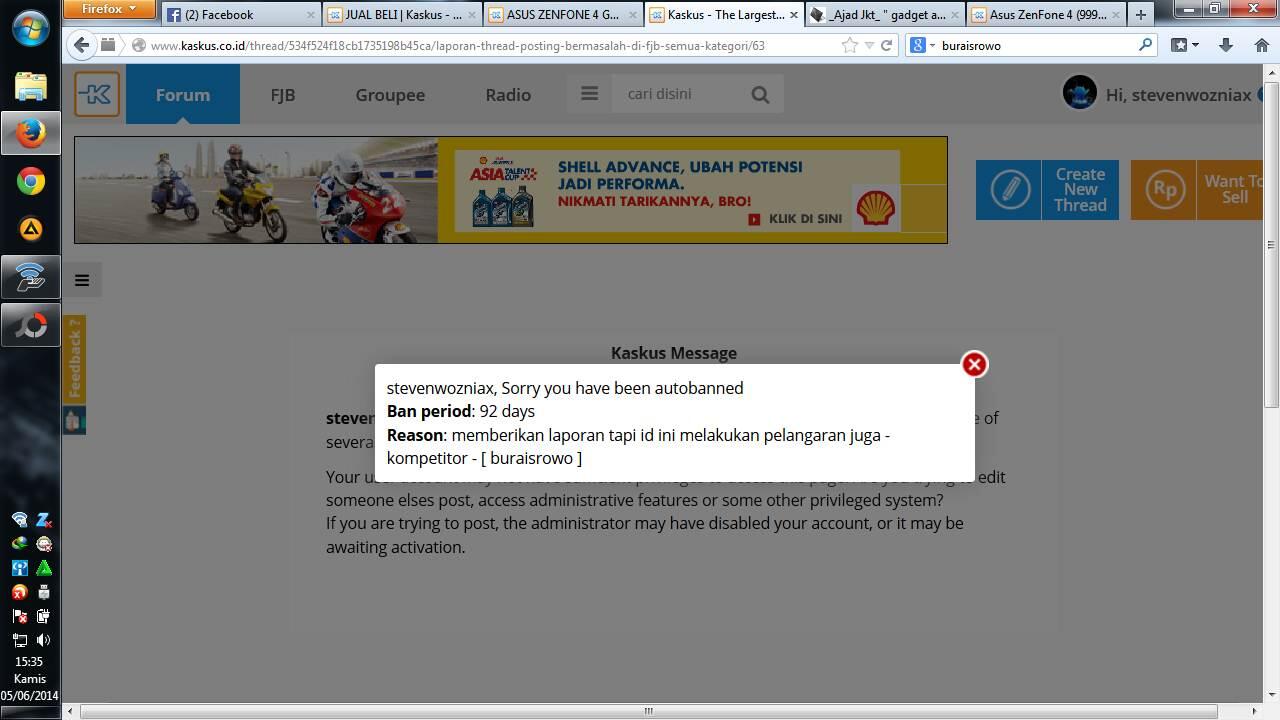
Task: Launch Google Chrome from taskbar
Action: coord(30,181)
